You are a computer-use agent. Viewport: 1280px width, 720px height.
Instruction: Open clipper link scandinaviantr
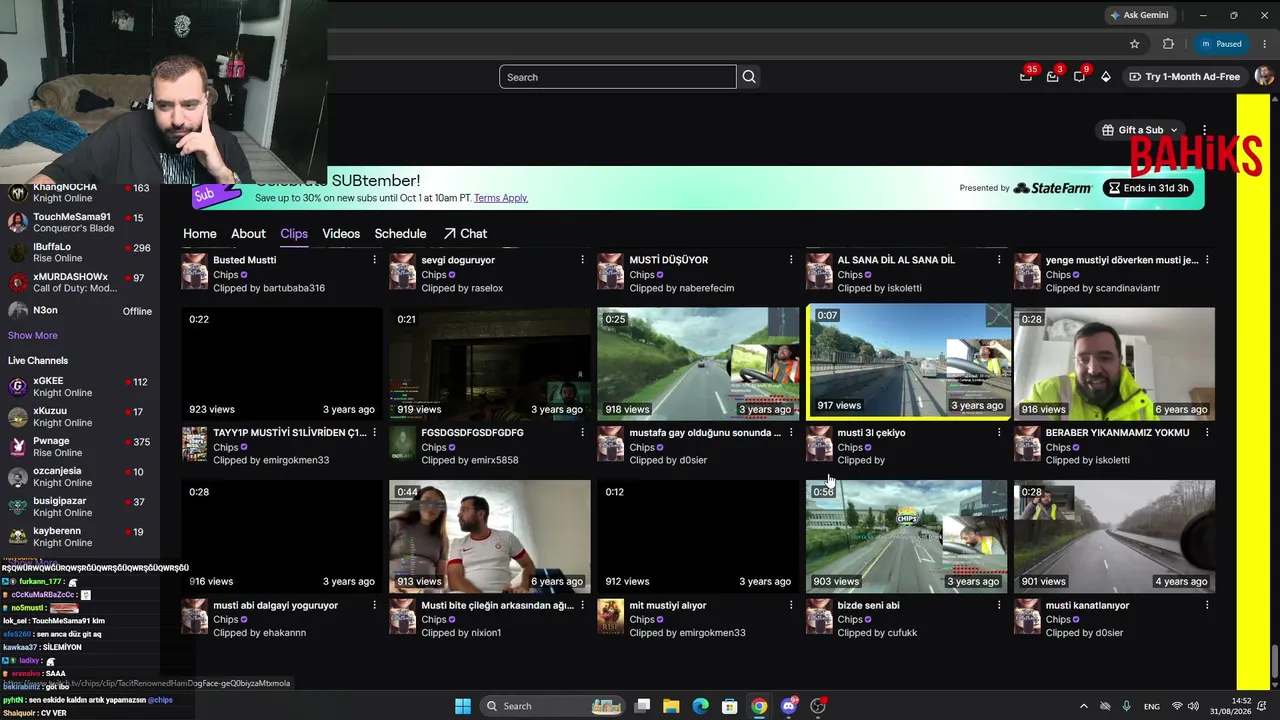[x=1128, y=288]
